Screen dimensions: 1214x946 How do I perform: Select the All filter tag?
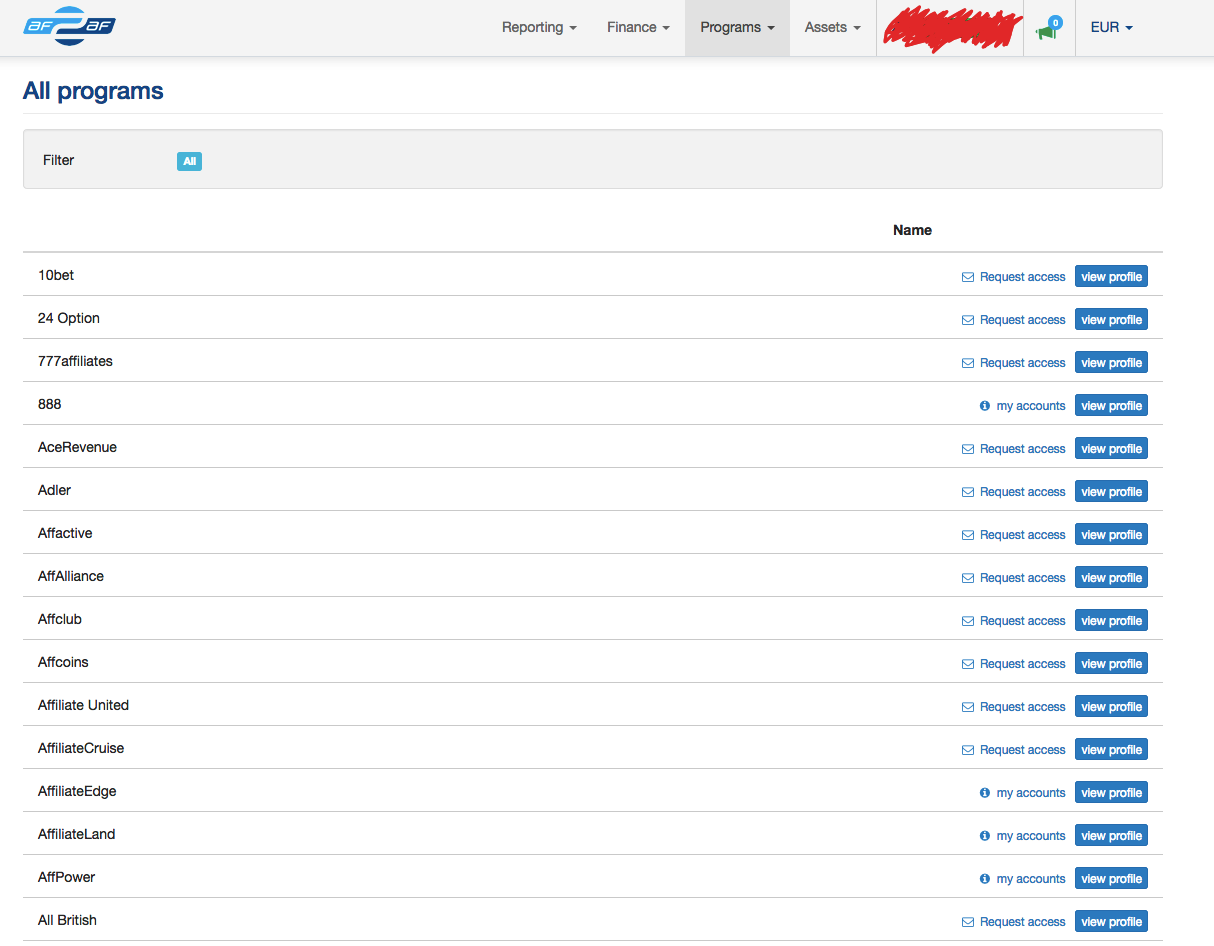pyautogui.click(x=189, y=161)
